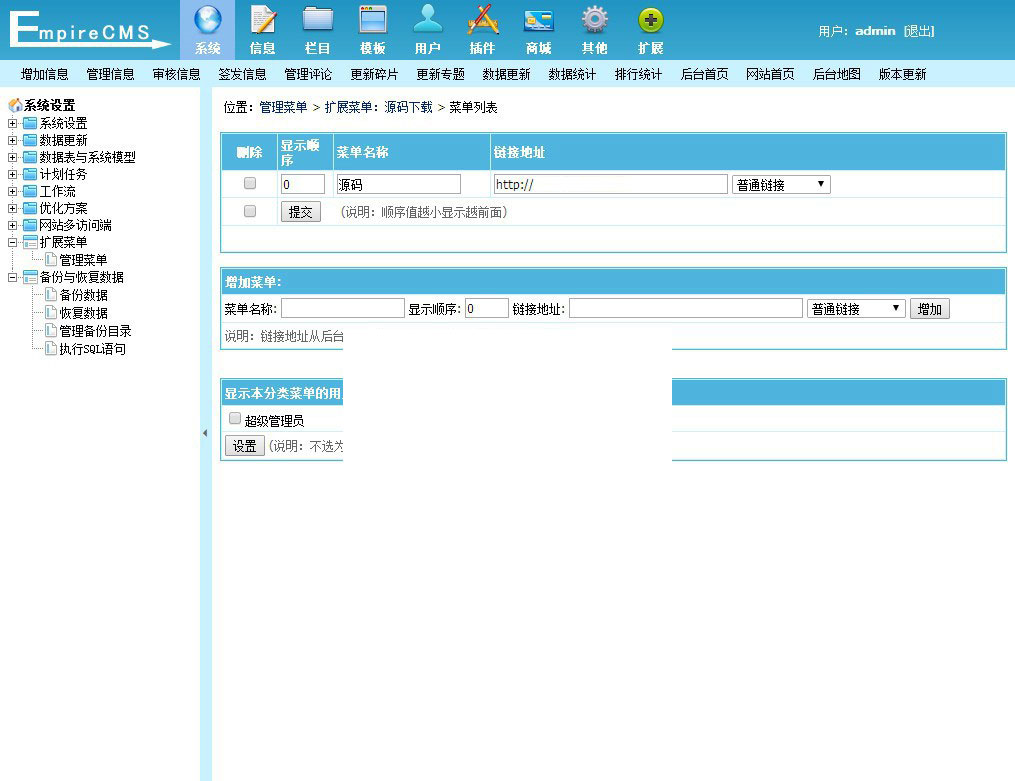Select the 模板 template icon

(373, 21)
